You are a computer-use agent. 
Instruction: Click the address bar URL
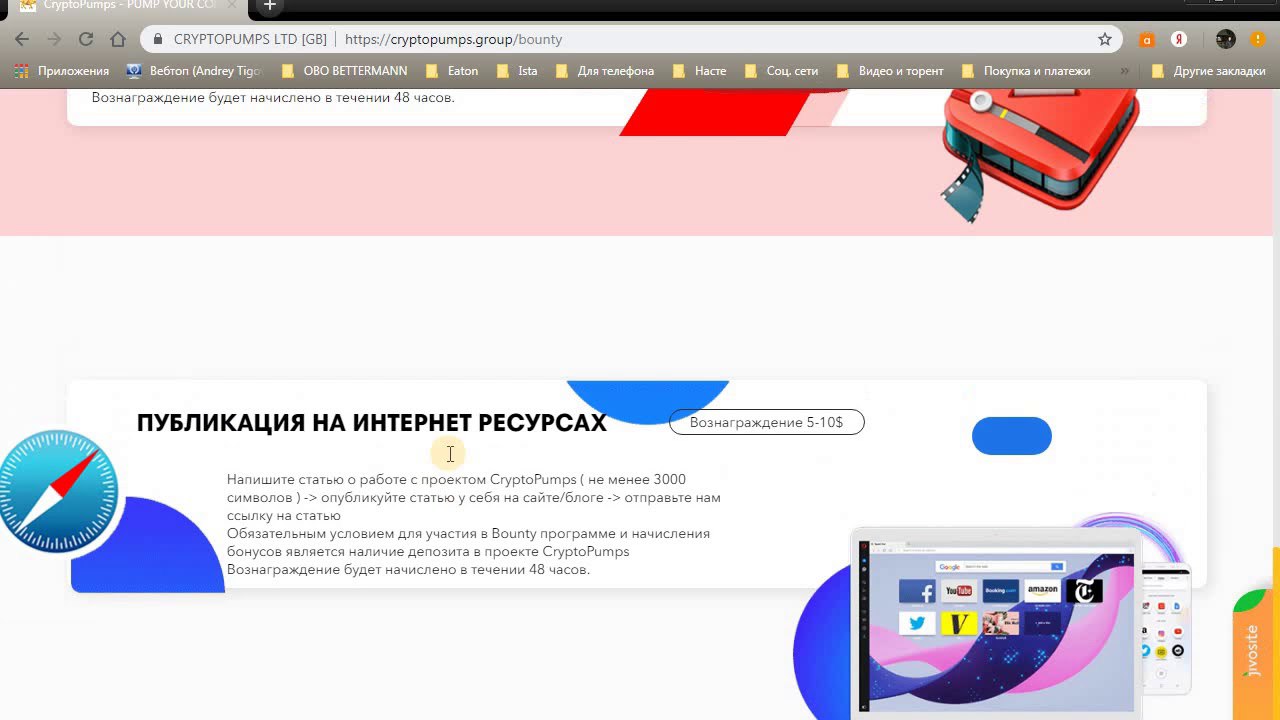[453, 40]
